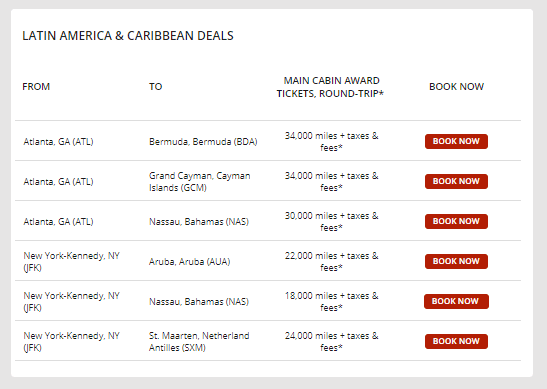Book JFK to St. Maarten flight
Viewport: 547px width, 389px height.
pyautogui.click(x=456, y=341)
